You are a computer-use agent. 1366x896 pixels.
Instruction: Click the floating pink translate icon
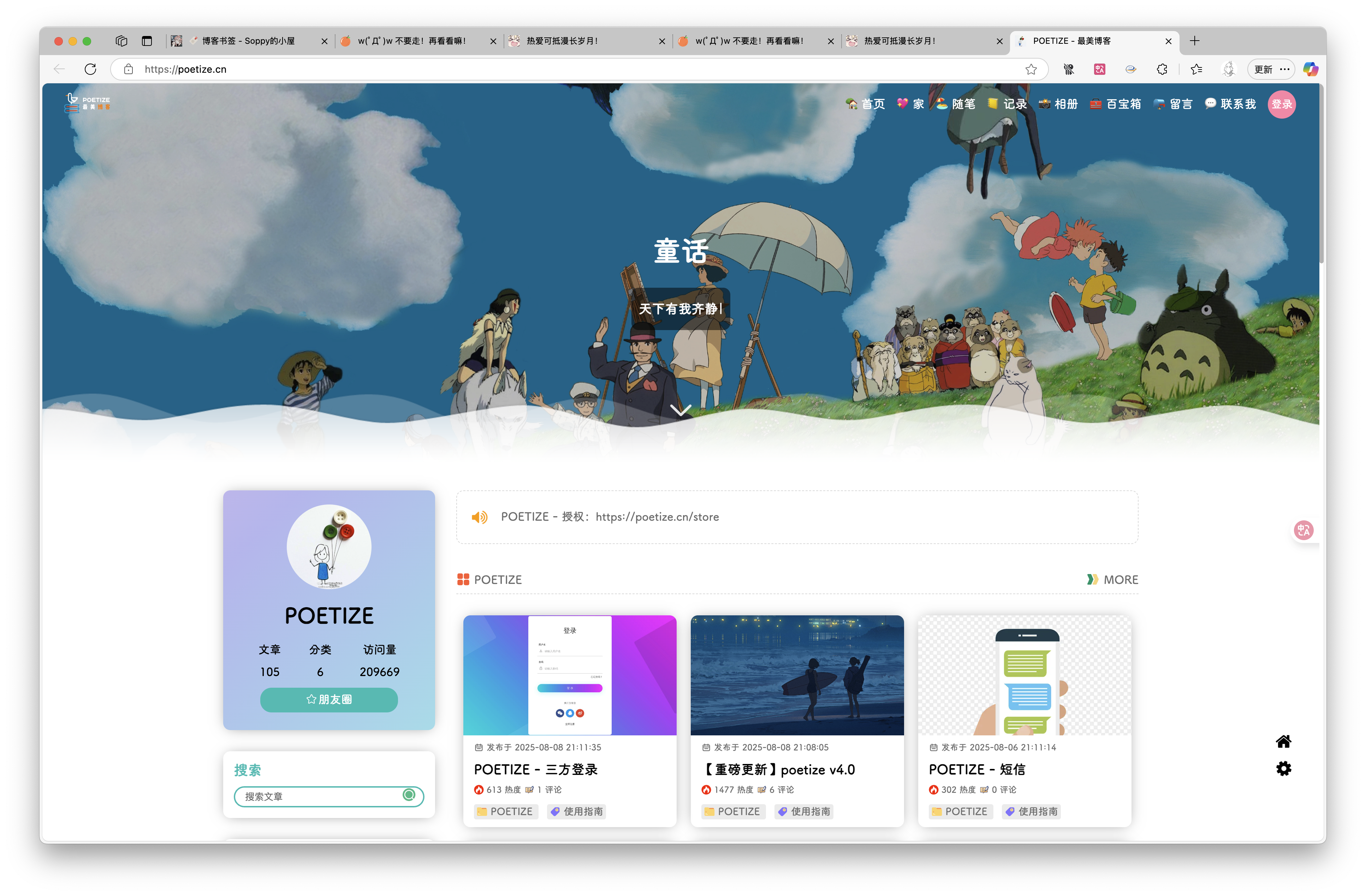coord(1303,530)
